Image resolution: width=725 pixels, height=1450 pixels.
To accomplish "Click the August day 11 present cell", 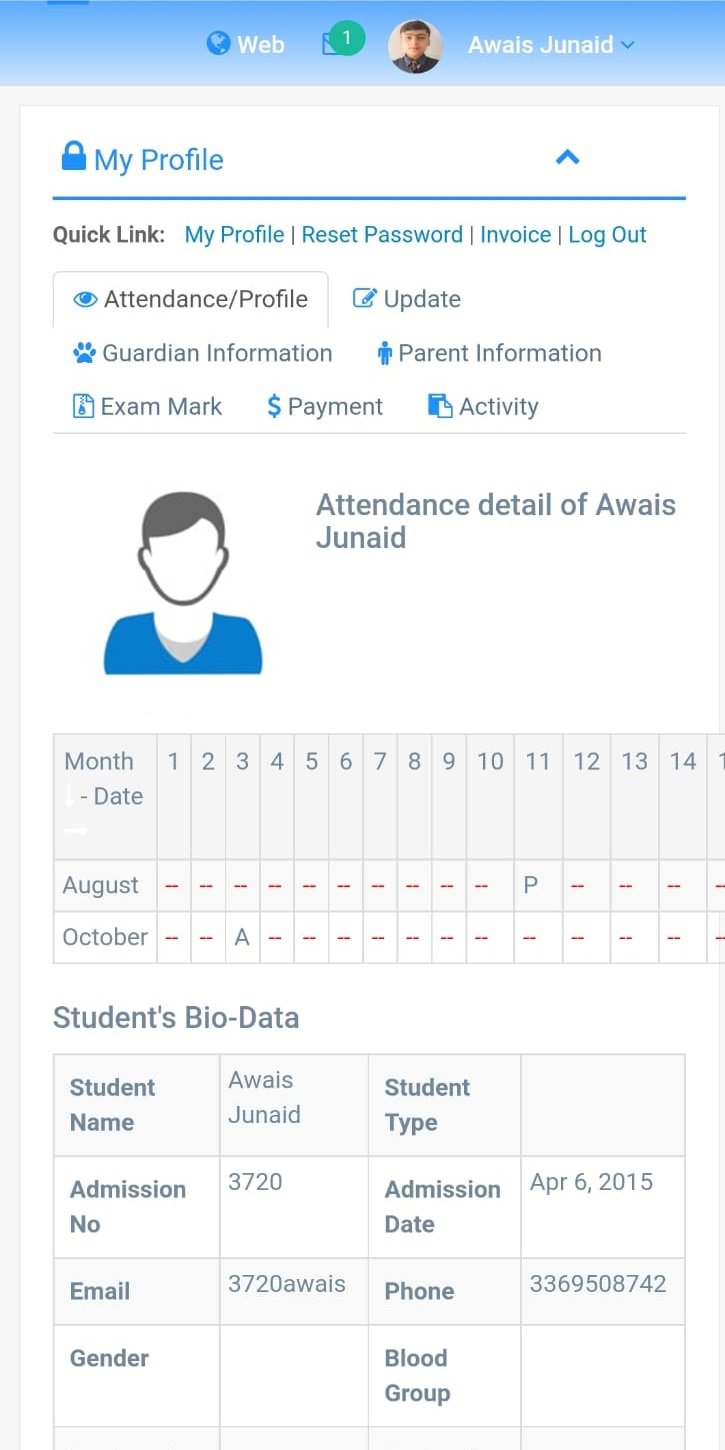I will click(x=531, y=885).
